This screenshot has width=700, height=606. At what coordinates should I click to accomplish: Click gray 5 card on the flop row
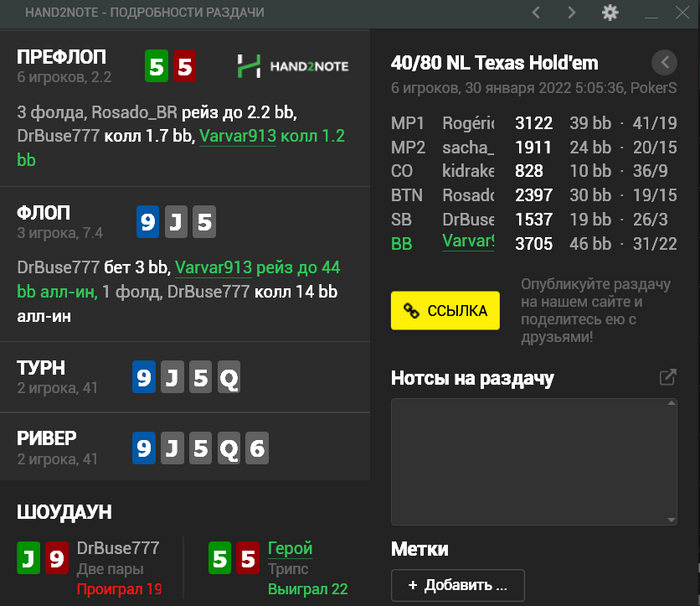pyautogui.click(x=204, y=222)
